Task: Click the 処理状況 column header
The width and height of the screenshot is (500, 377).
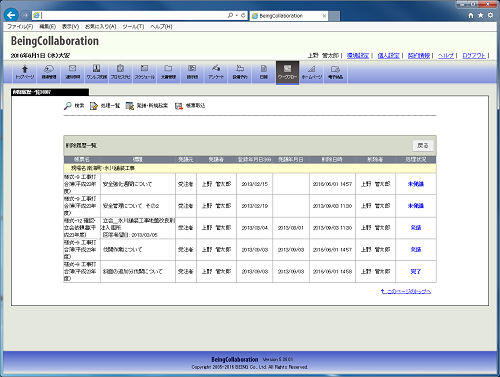Action: [x=416, y=160]
